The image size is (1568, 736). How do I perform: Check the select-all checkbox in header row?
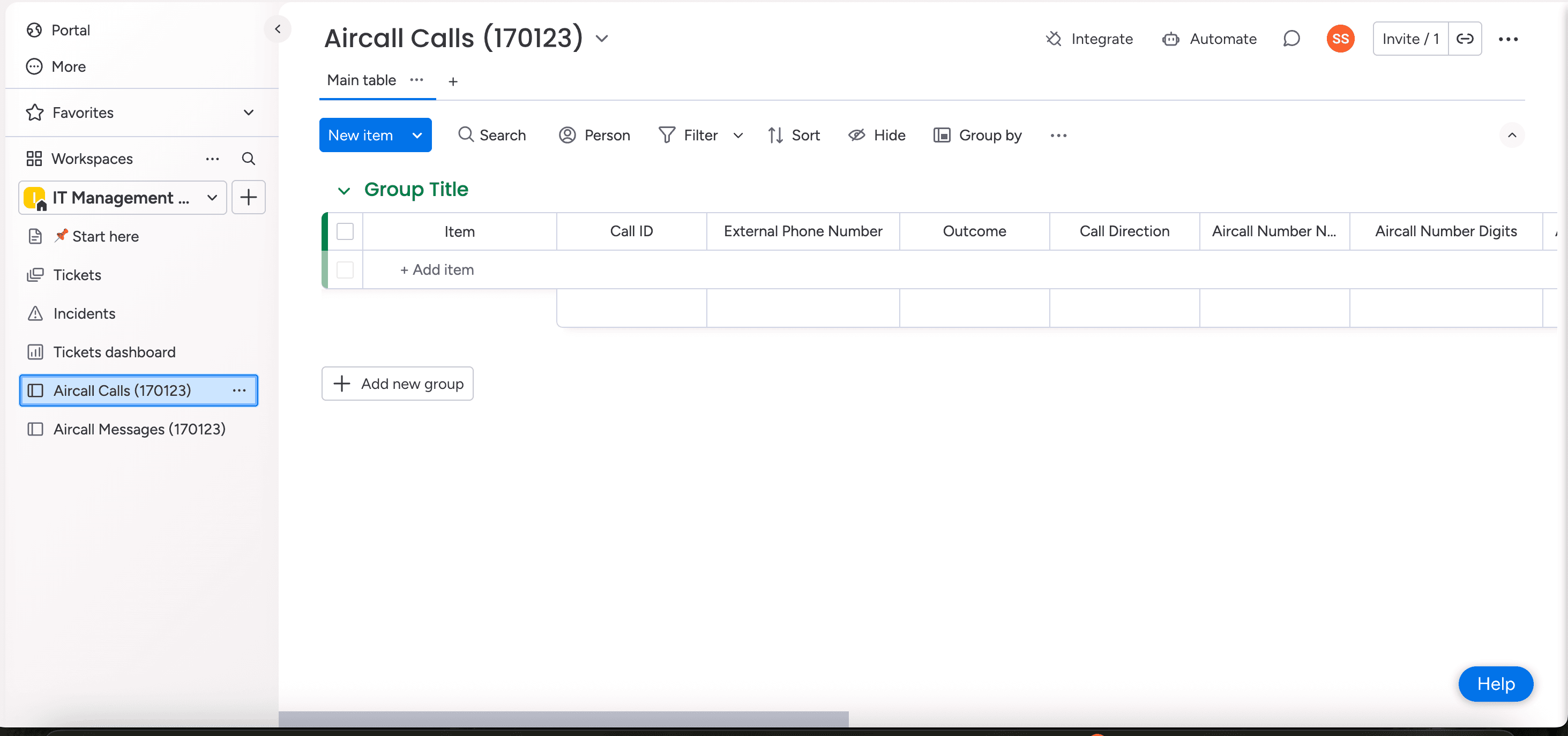coord(345,231)
